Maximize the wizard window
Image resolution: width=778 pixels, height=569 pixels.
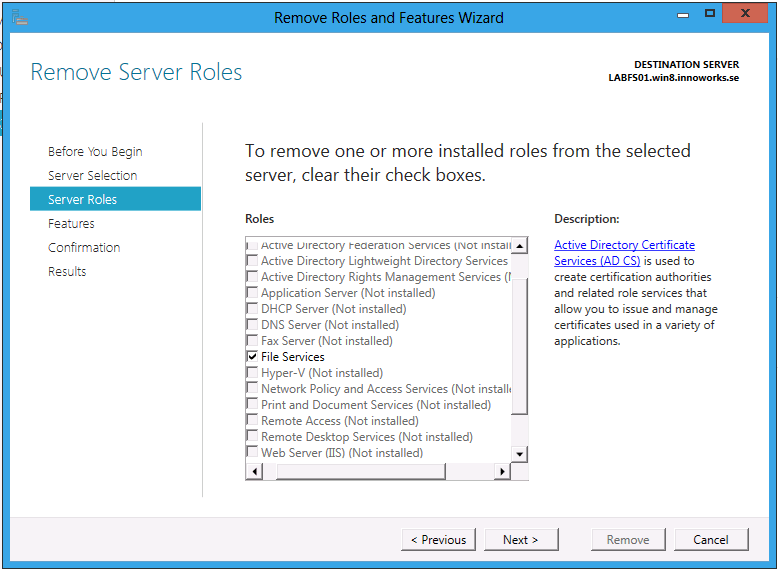click(710, 13)
